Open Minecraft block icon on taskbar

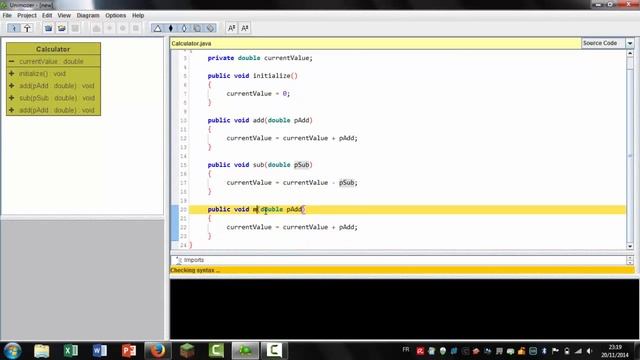(187, 351)
